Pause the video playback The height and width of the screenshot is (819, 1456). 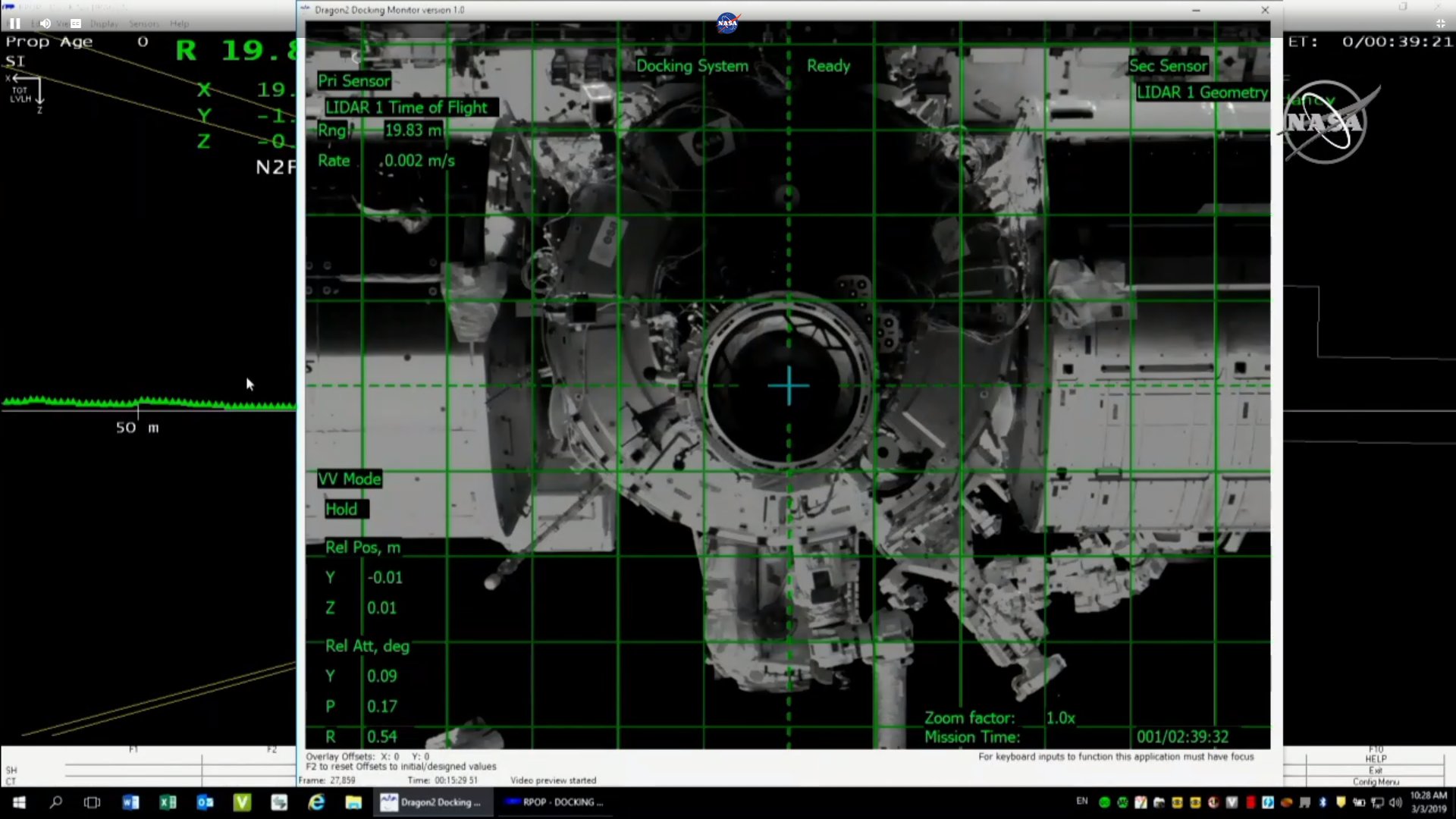[x=14, y=24]
